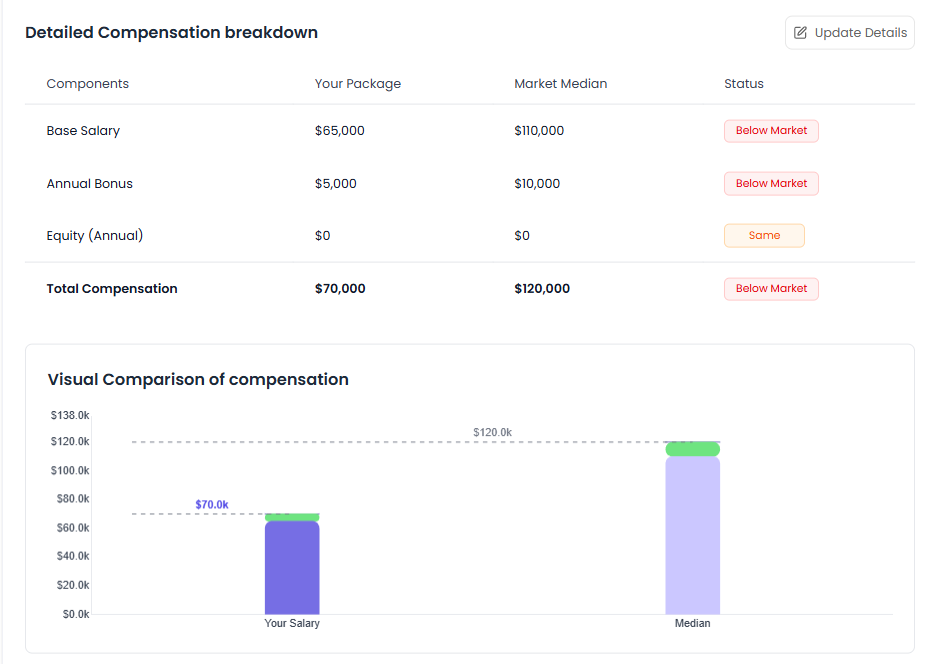Click the Median x-axis label

point(692,623)
